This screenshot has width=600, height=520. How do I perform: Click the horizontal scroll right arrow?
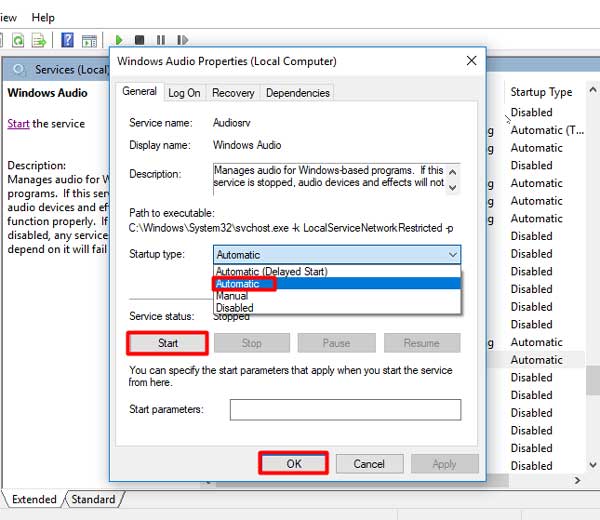[x=577, y=480]
